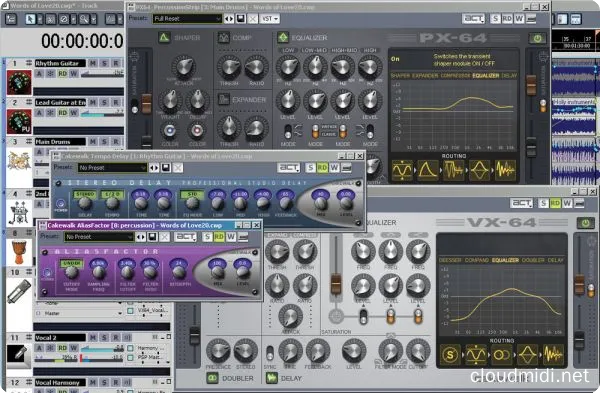Click the RD button in VX-64 window
Viewport: 600px width, 393px height.
pyautogui.click(x=555, y=203)
